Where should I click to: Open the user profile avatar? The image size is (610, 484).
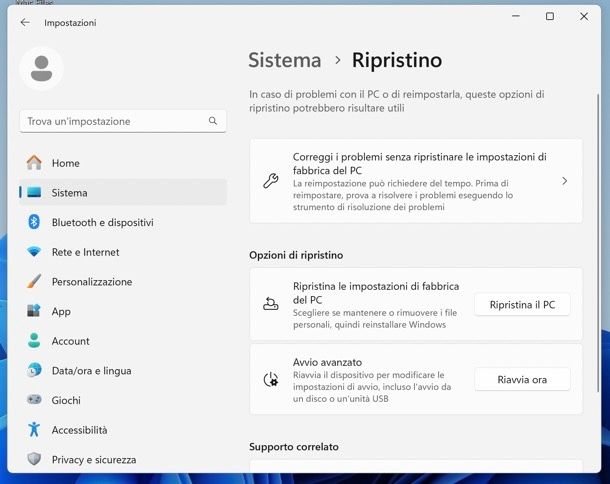point(41,68)
